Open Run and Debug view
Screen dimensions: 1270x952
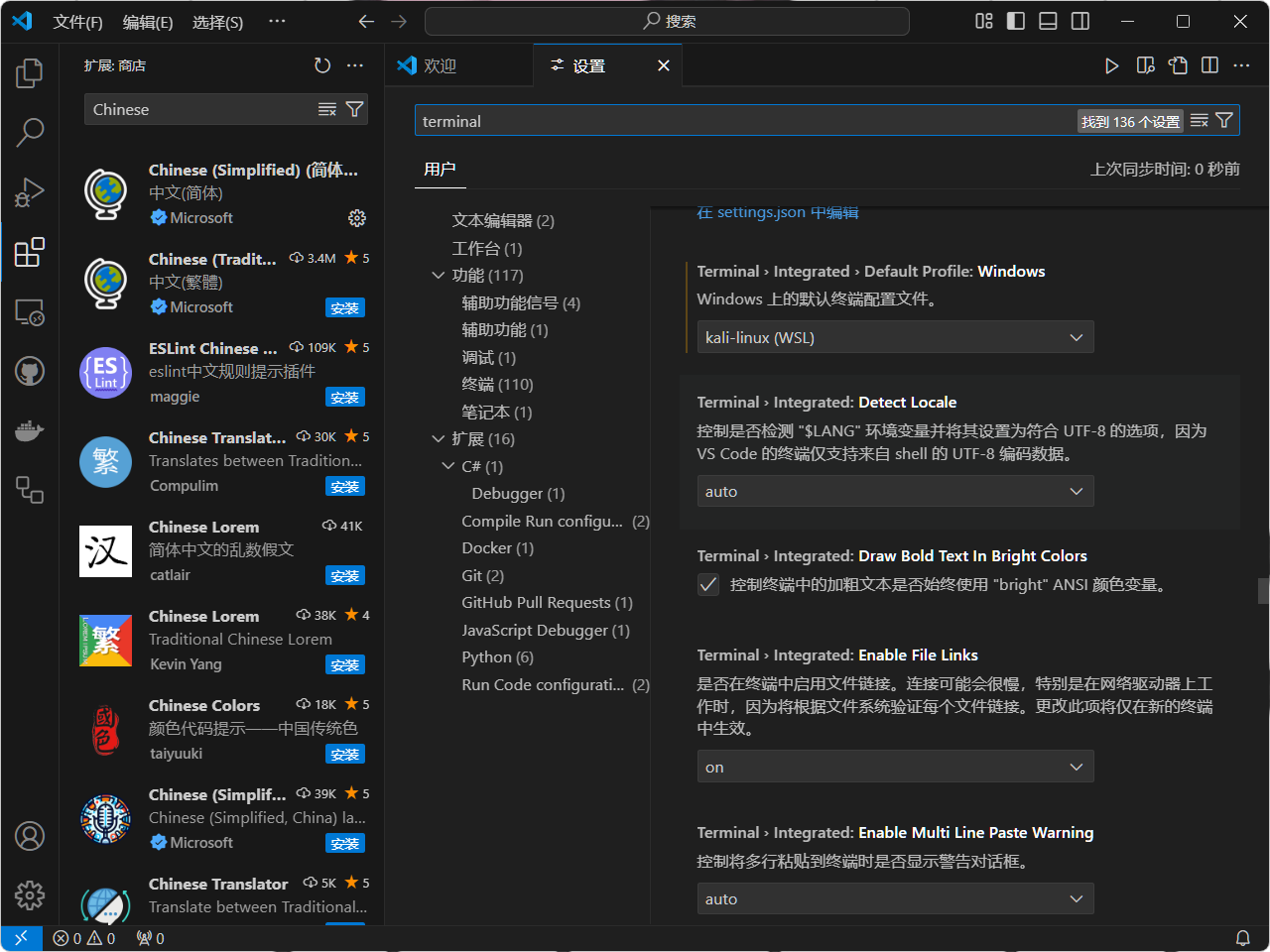(x=30, y=191)
